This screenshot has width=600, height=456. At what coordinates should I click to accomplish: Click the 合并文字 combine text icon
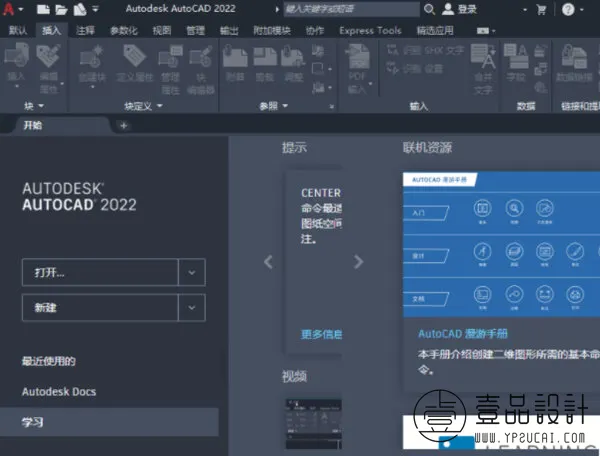click(x=483, y=57)
